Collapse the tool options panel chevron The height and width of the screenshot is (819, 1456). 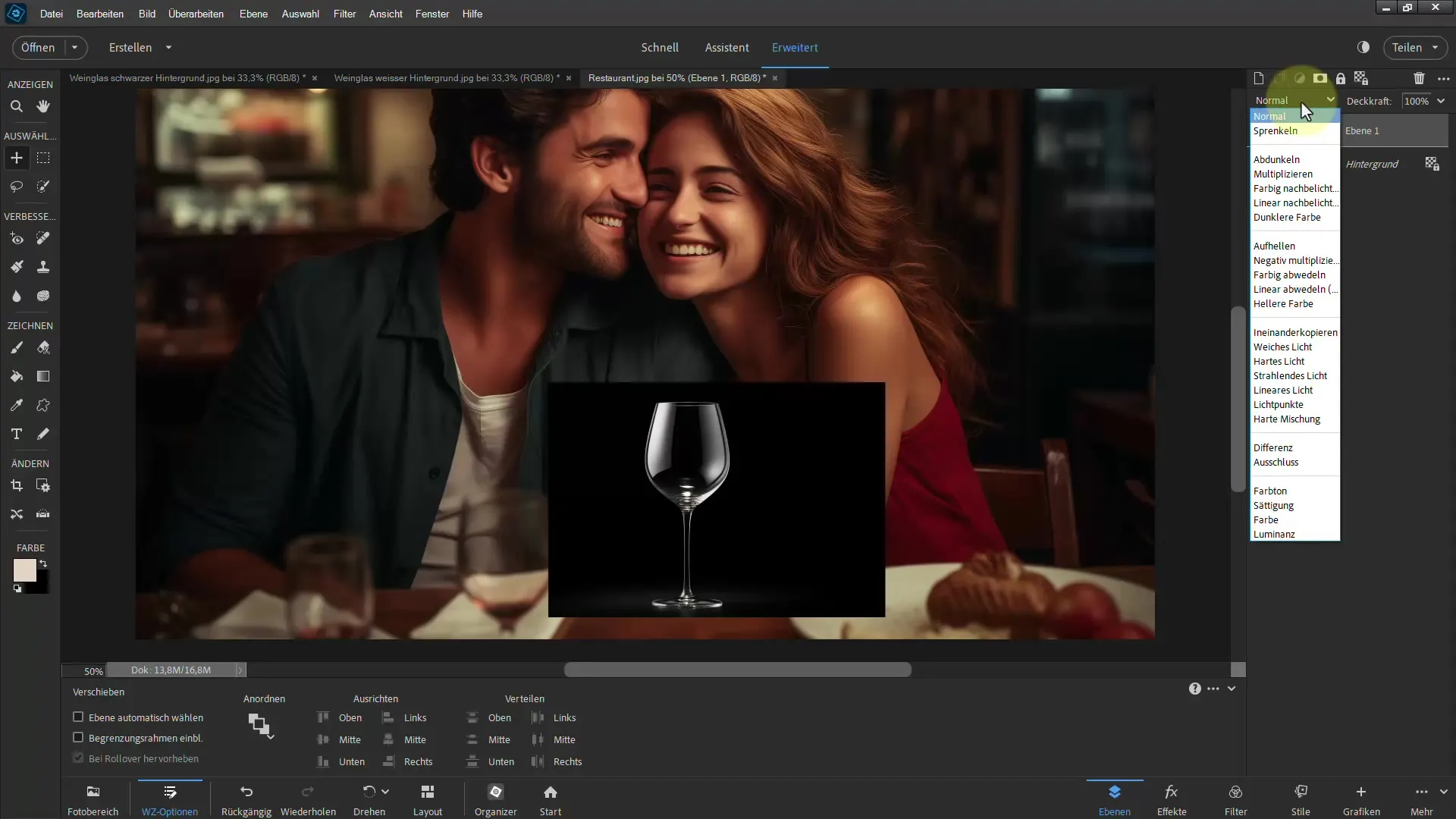(1232, 689)
